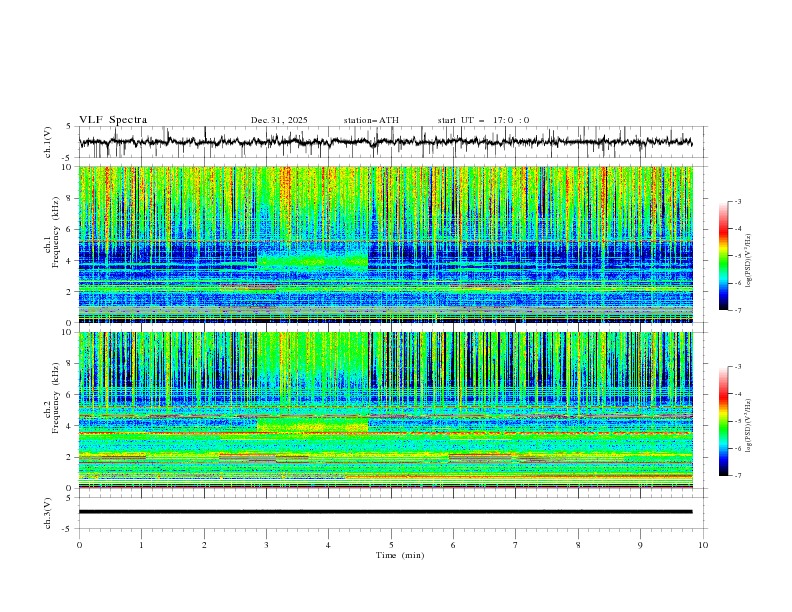Screen dimensions: 792x612
Task: Click the lower log(PSD) color bar
Action: 723,420
